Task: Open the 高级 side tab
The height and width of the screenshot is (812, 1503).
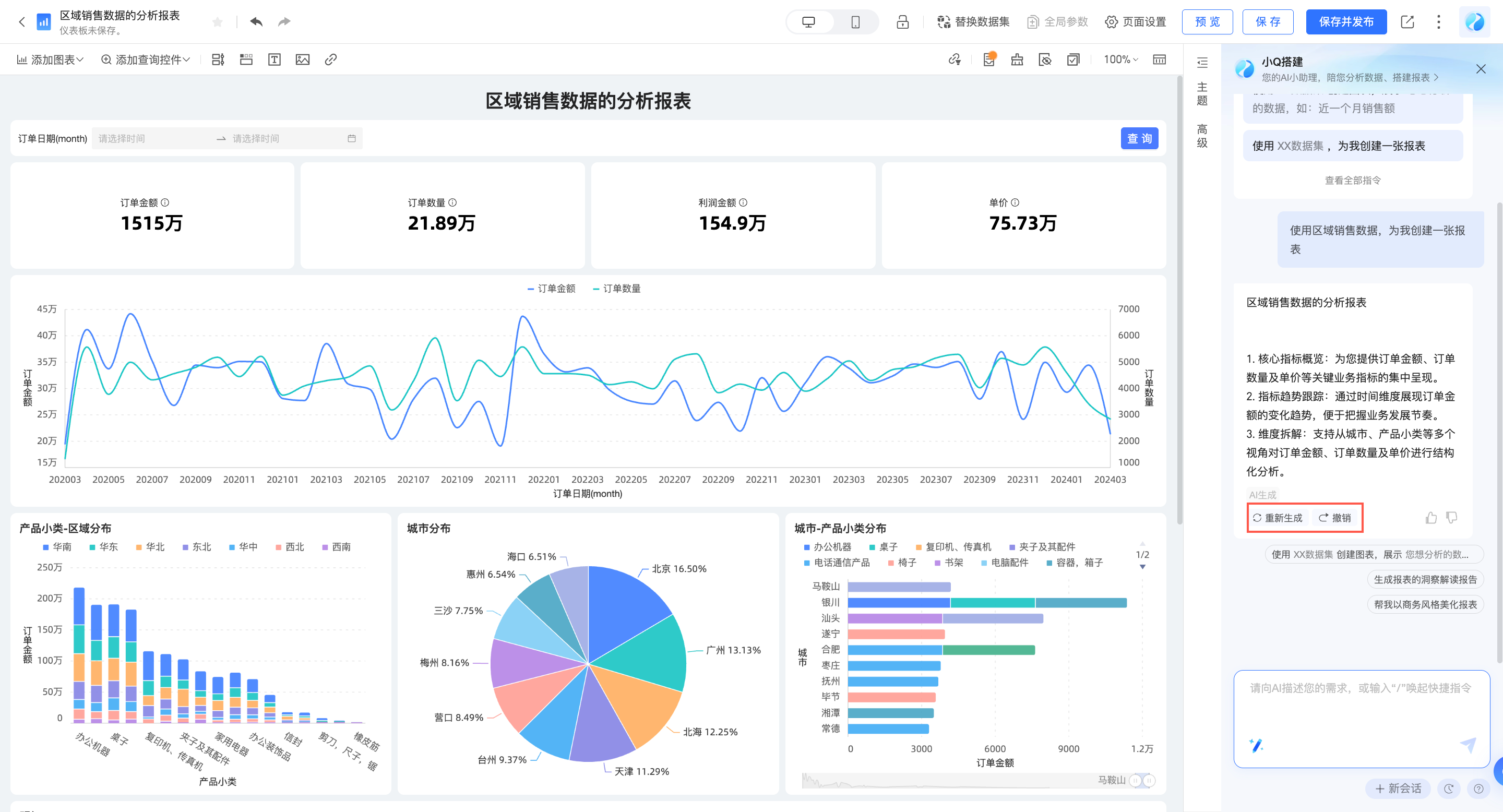Action: (x=1202, y=136)
